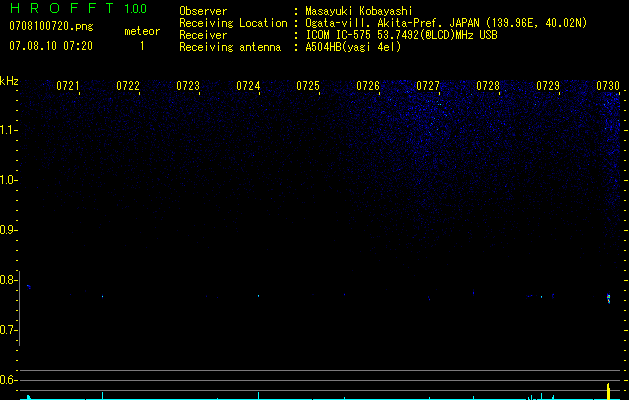Click the 1.0 kHz axis label
629x400 pixels.
(x=8, y=180)
